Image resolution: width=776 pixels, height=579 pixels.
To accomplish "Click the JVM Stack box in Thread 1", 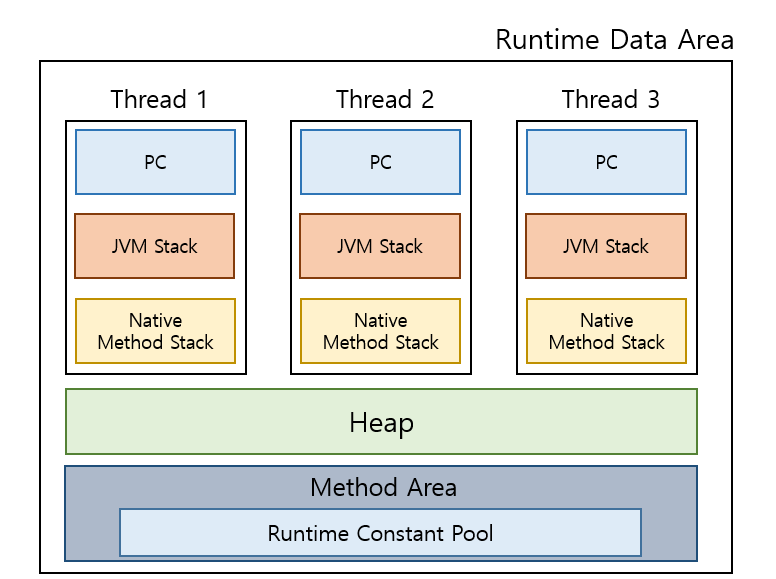I will pos(154,246).
